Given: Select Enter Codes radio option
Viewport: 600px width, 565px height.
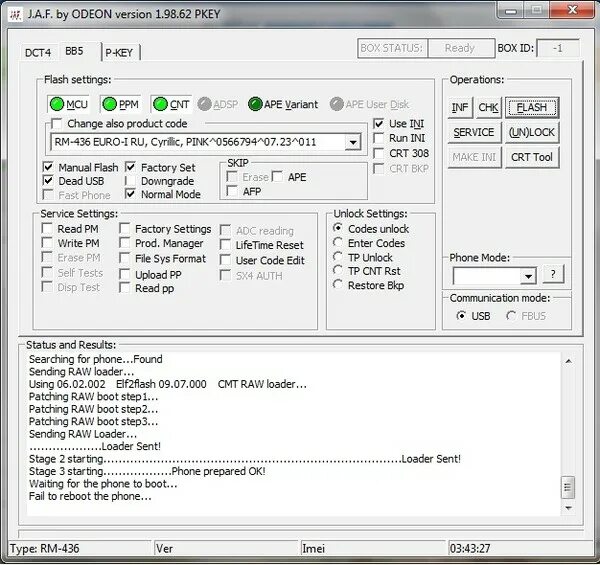Looking at the screenshot, I should point(338,243).
